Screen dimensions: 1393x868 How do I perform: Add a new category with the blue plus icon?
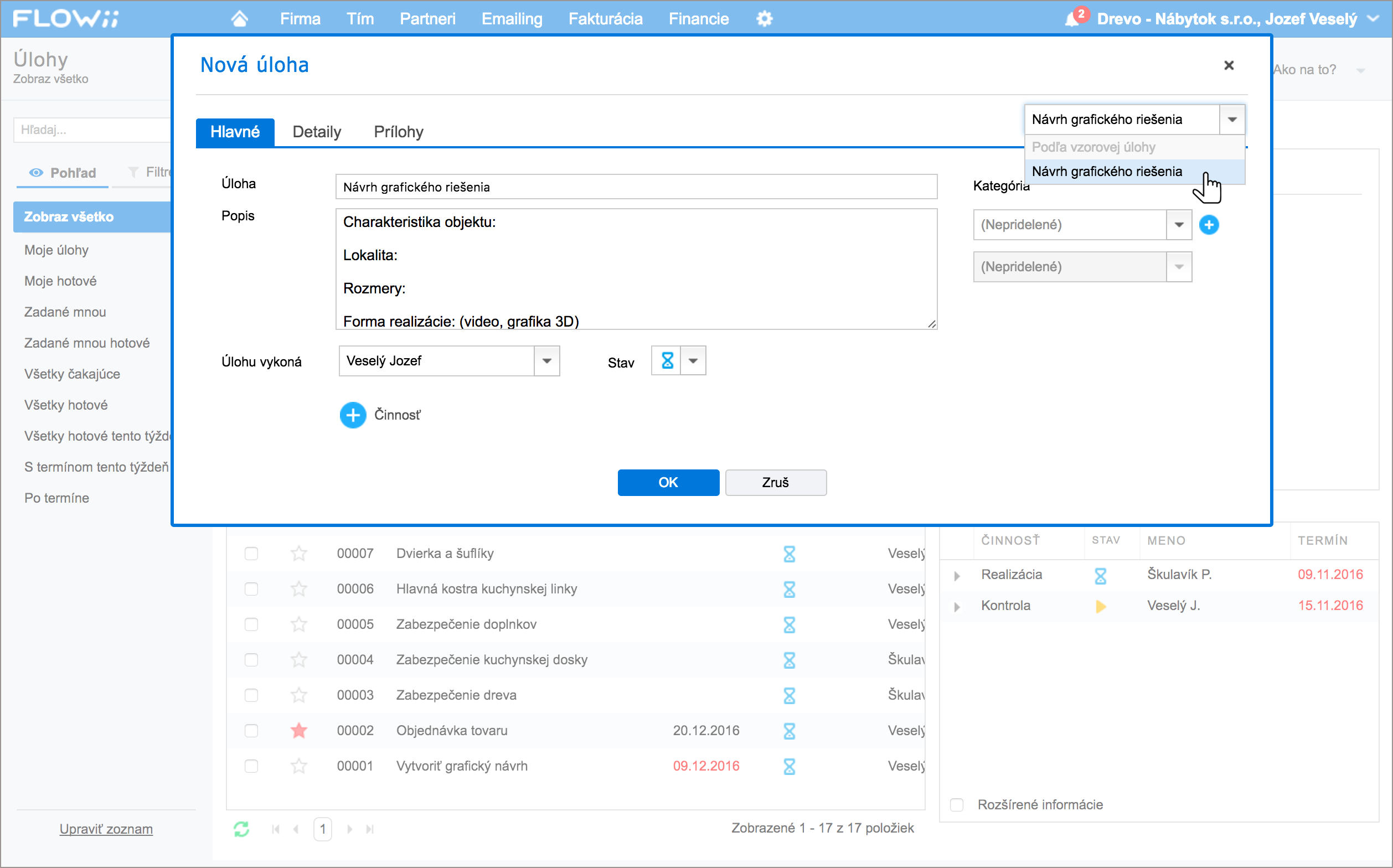1209,224
